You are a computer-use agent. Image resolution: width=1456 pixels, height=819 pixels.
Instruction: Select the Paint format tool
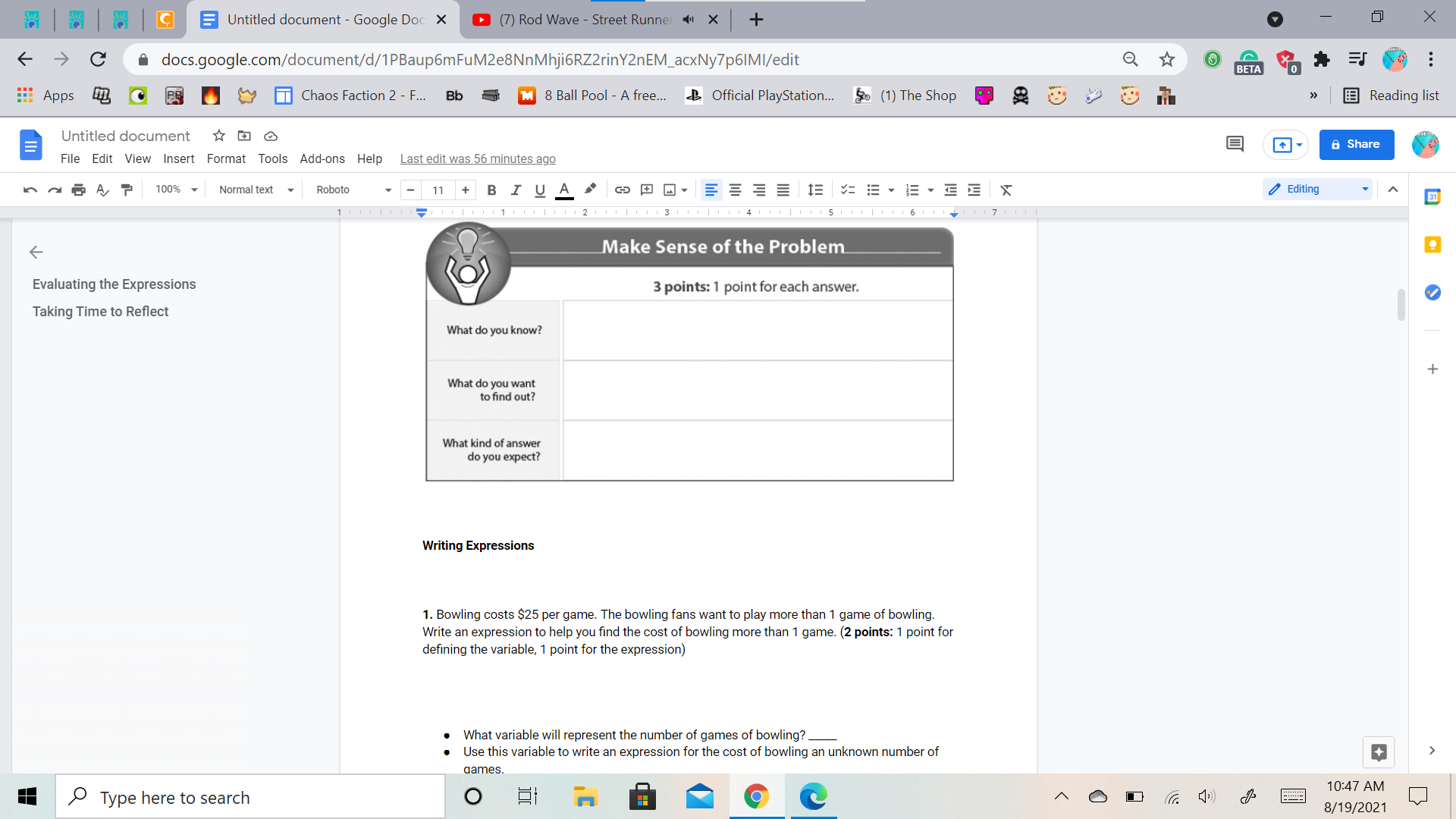127,190
